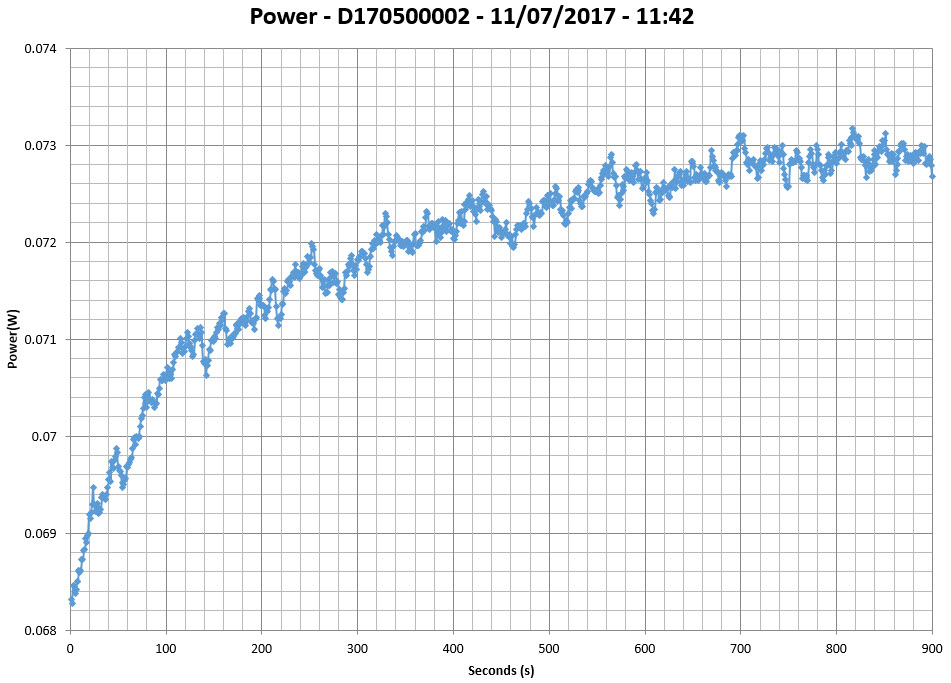Select the Seconds (s) horizontal axis title
The width and height of the screenshot is (951, 683).
click(x=500, y=670)
